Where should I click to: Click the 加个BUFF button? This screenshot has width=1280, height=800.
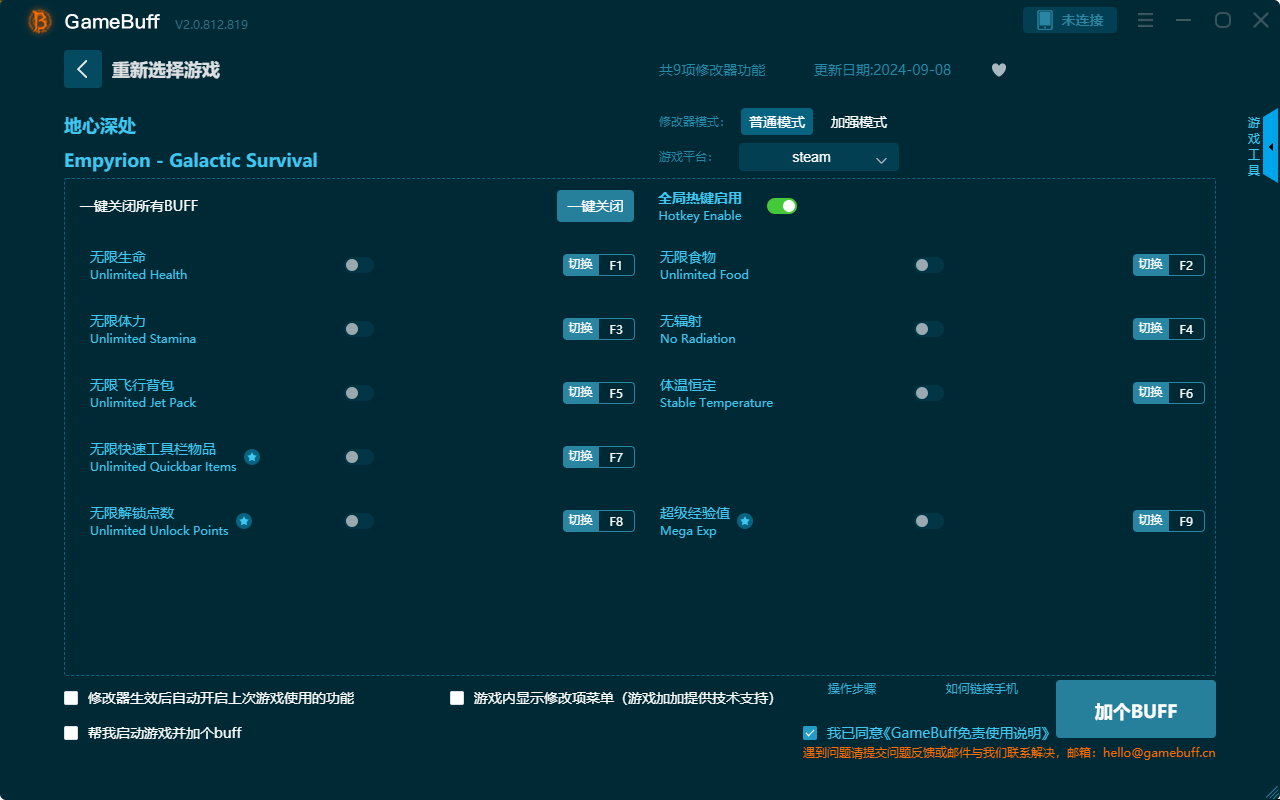point(1135,709)
